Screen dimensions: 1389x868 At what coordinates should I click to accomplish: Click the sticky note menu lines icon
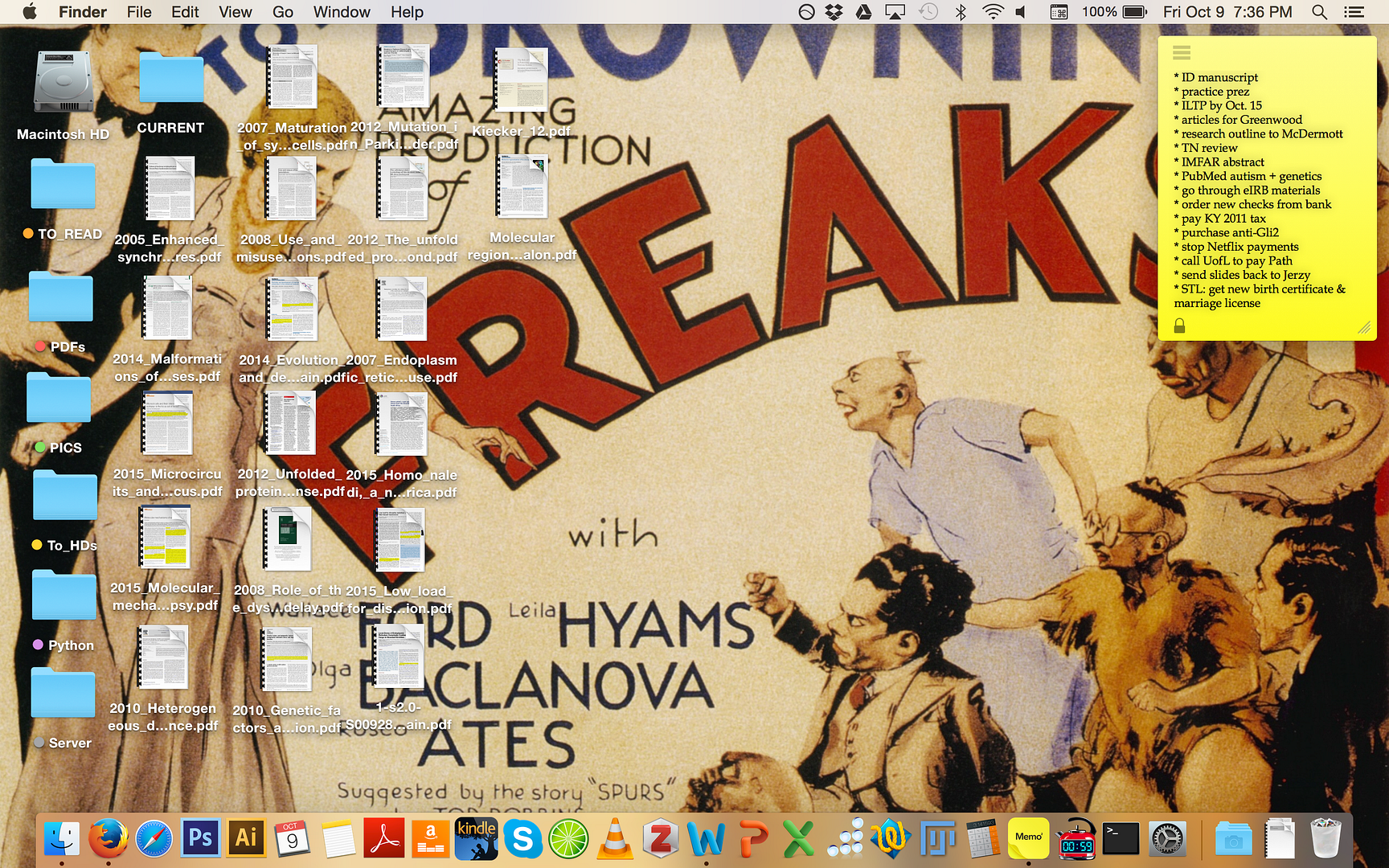pos(1182,53)
